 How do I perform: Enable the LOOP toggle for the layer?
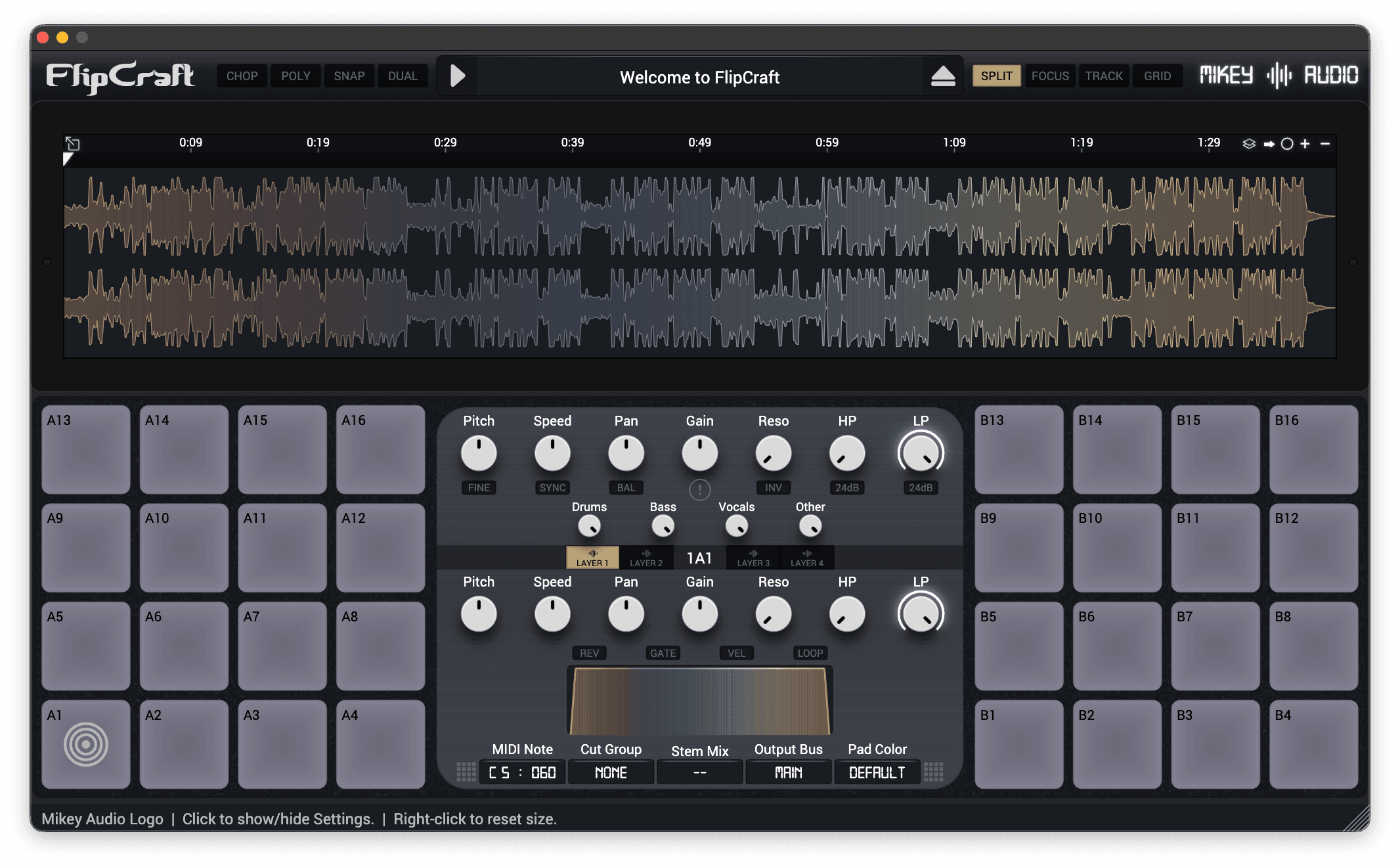(x=810, y=653)
